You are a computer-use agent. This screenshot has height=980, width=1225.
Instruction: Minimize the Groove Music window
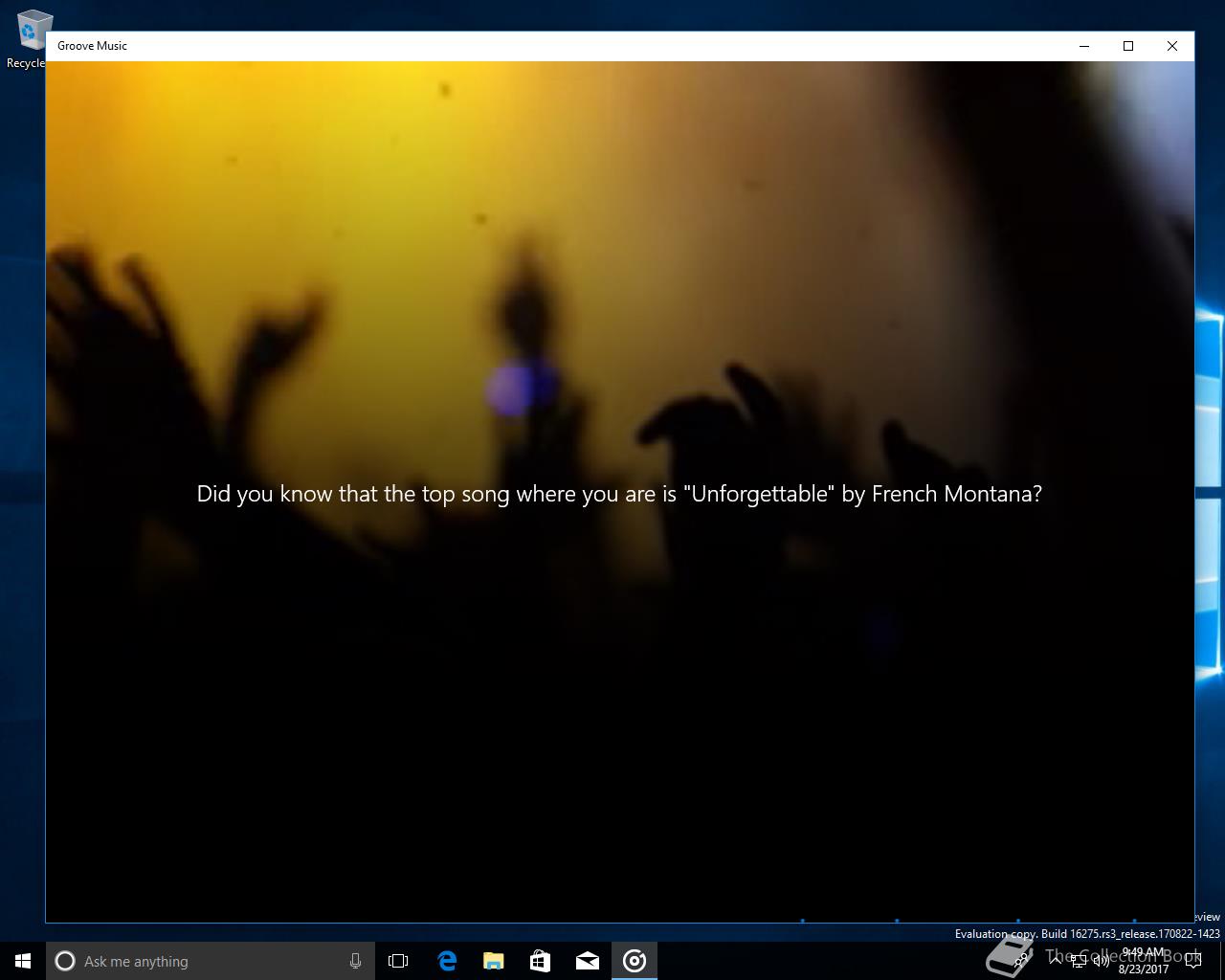tap(1084, 46)
